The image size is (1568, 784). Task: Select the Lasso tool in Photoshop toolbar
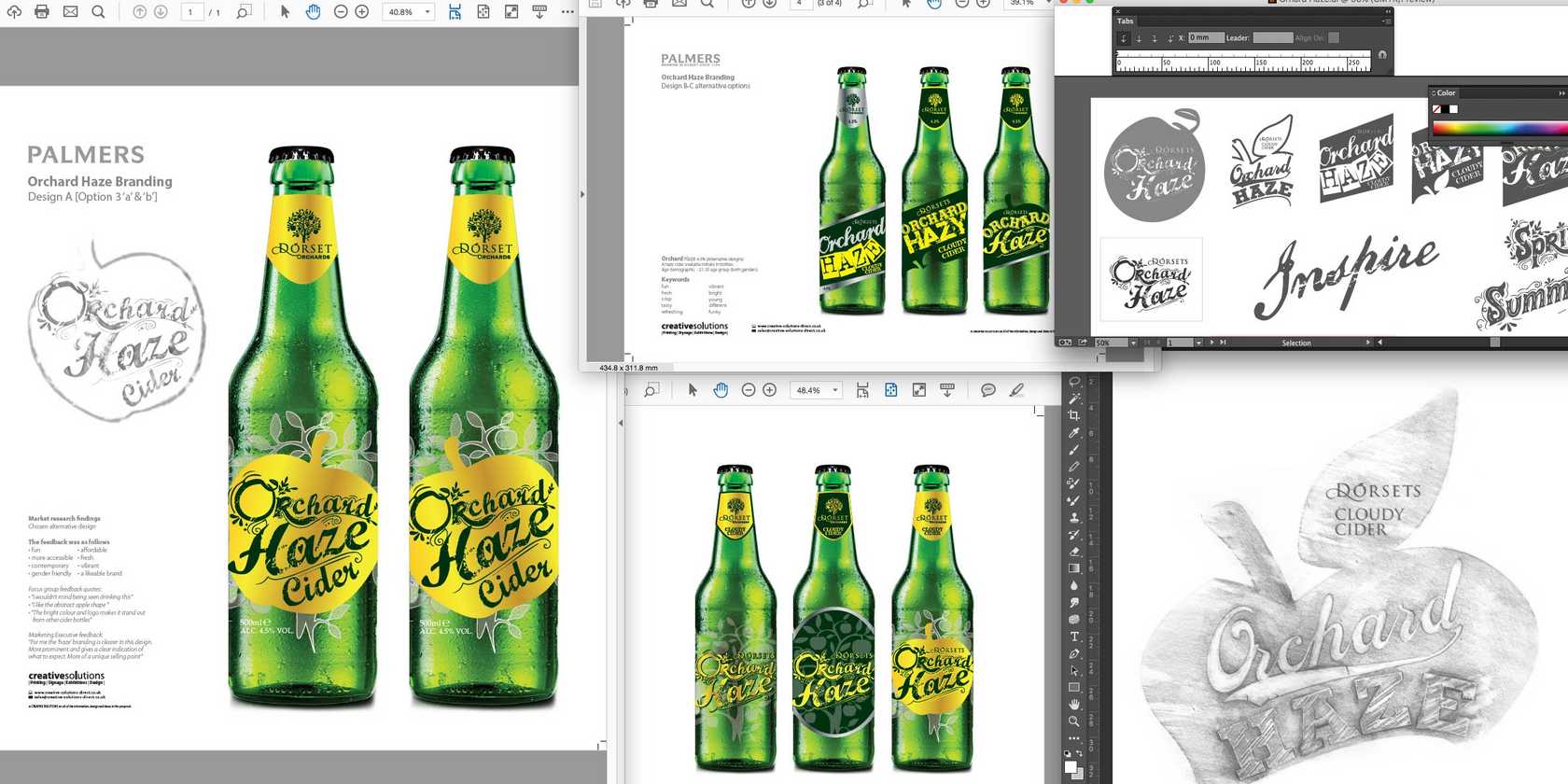pos(1074,382)
